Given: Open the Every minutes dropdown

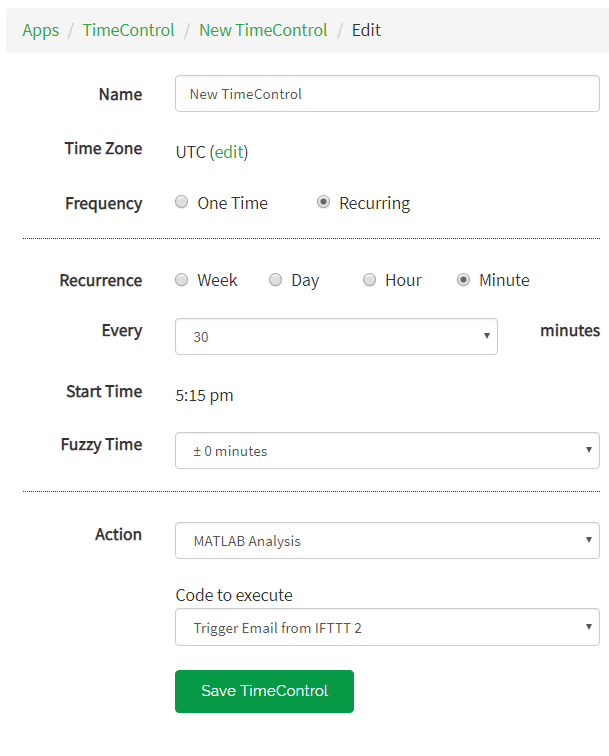Looking at the screenshot, I should (336, 337).
